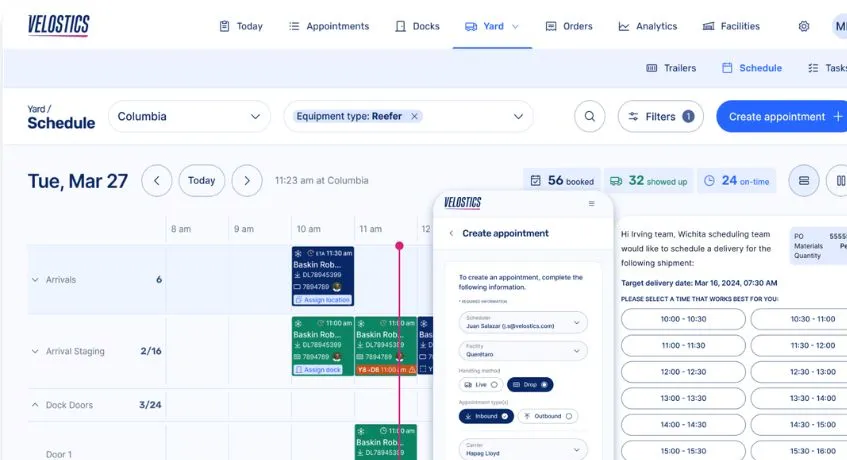Expand the equipment type filter dropdown
The height and width of the screenshot is (460, 847).
(518, 116)
